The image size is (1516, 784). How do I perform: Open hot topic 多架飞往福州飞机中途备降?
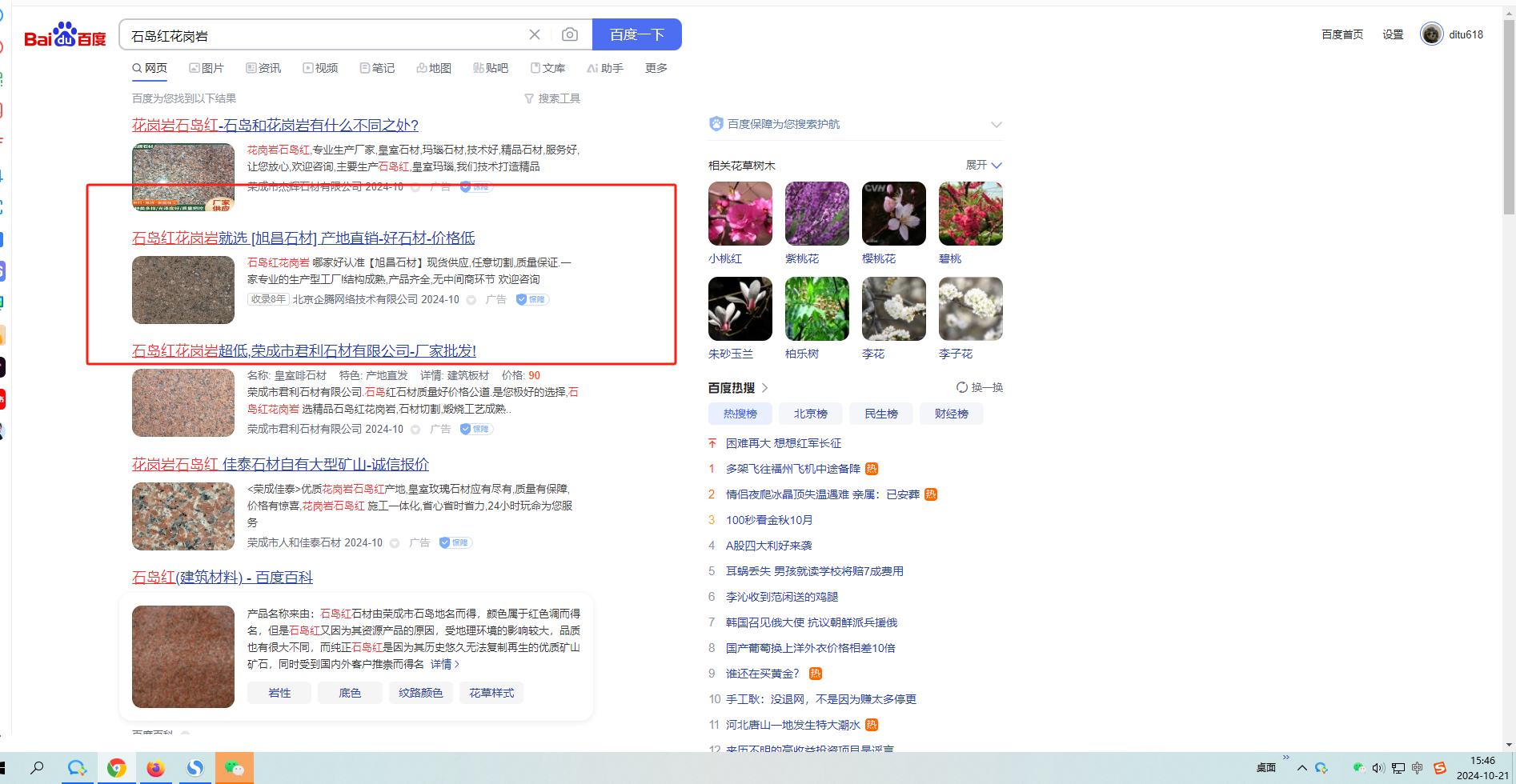(x=793, y=469)
